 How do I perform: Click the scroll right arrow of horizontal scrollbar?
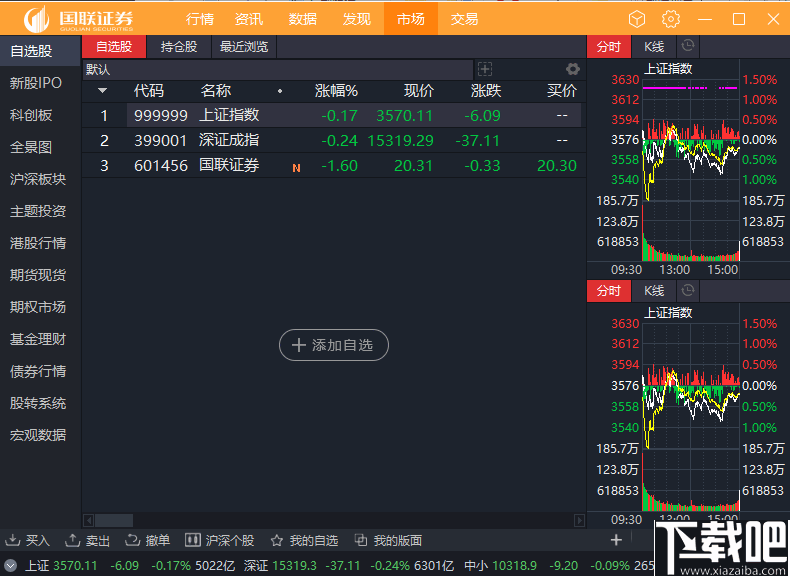coord(579,520)
